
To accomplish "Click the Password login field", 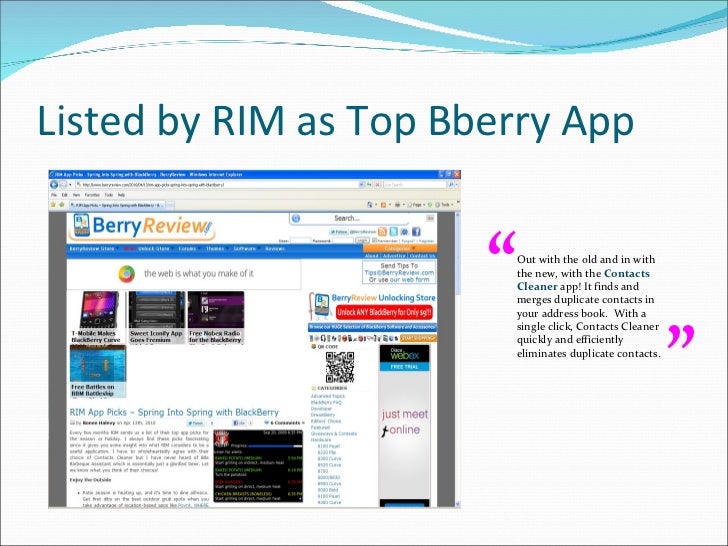I will [x=343, y=240].
